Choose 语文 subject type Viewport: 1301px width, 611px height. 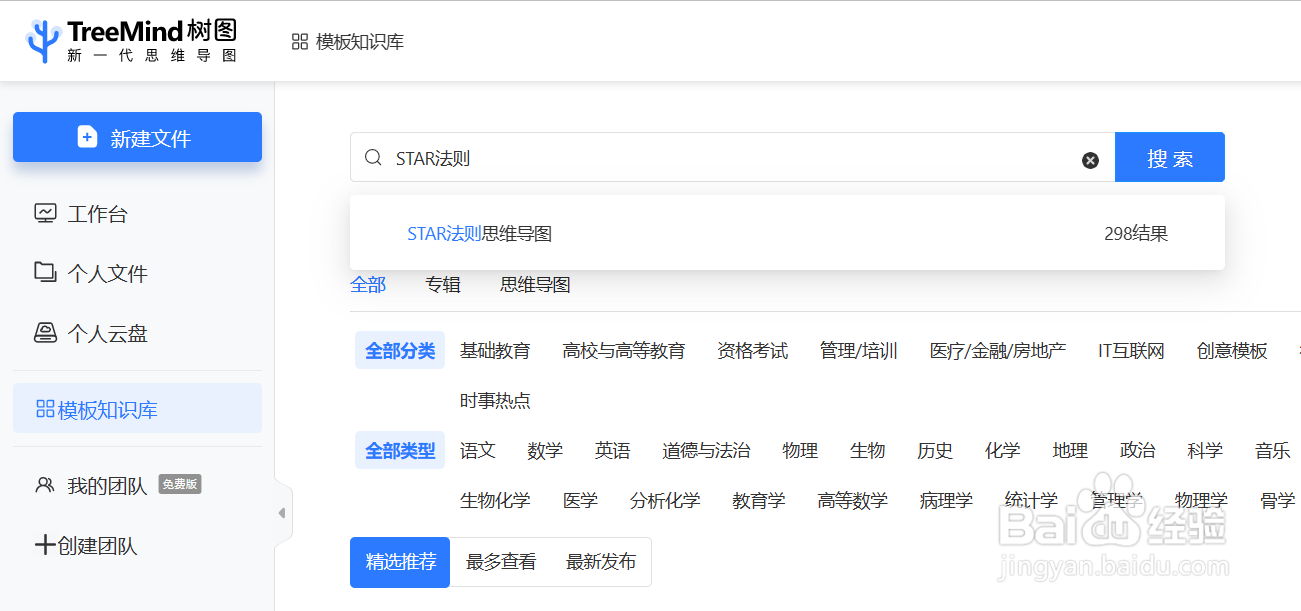pyautogui.click(x=478, y=451)
